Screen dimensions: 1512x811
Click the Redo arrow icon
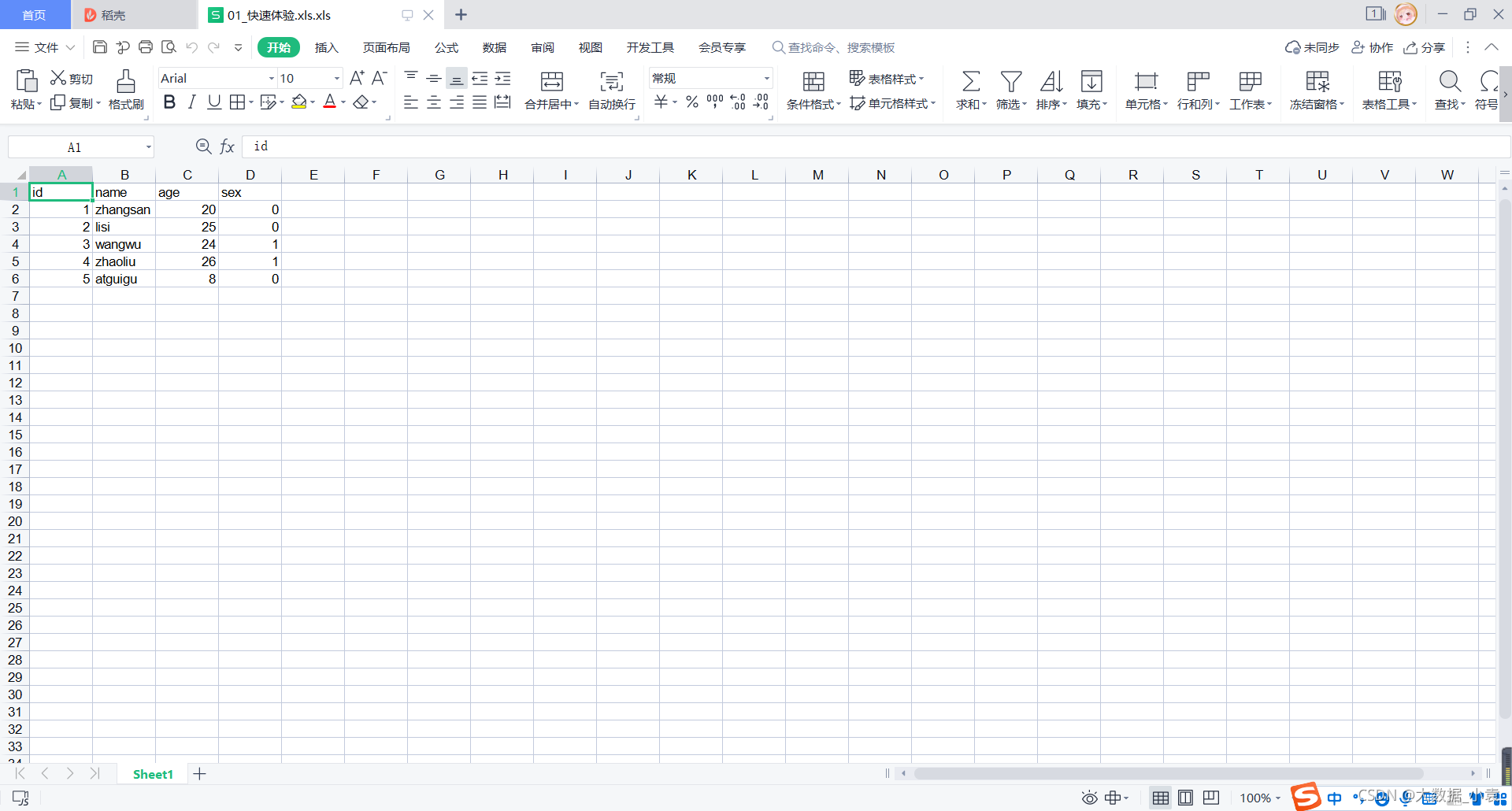(x=213, y=47)
